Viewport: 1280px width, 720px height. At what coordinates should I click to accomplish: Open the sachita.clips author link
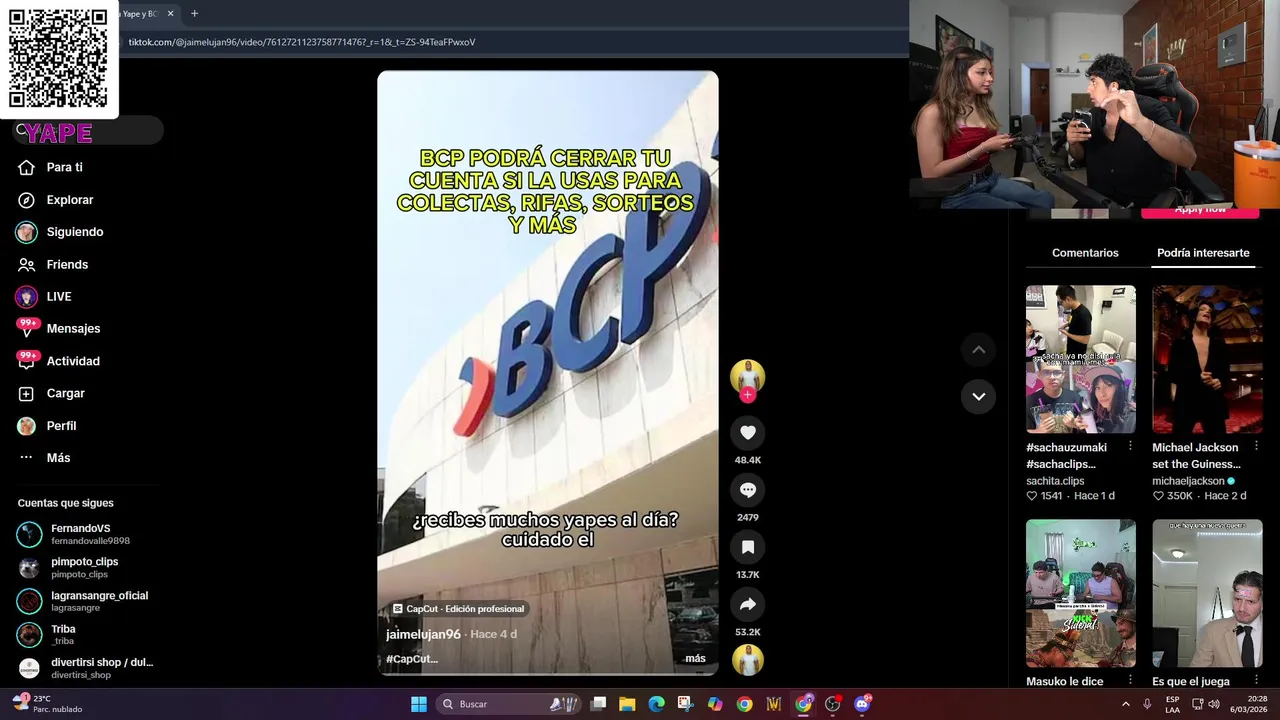pyautogui.click(x=1055, y=481)
